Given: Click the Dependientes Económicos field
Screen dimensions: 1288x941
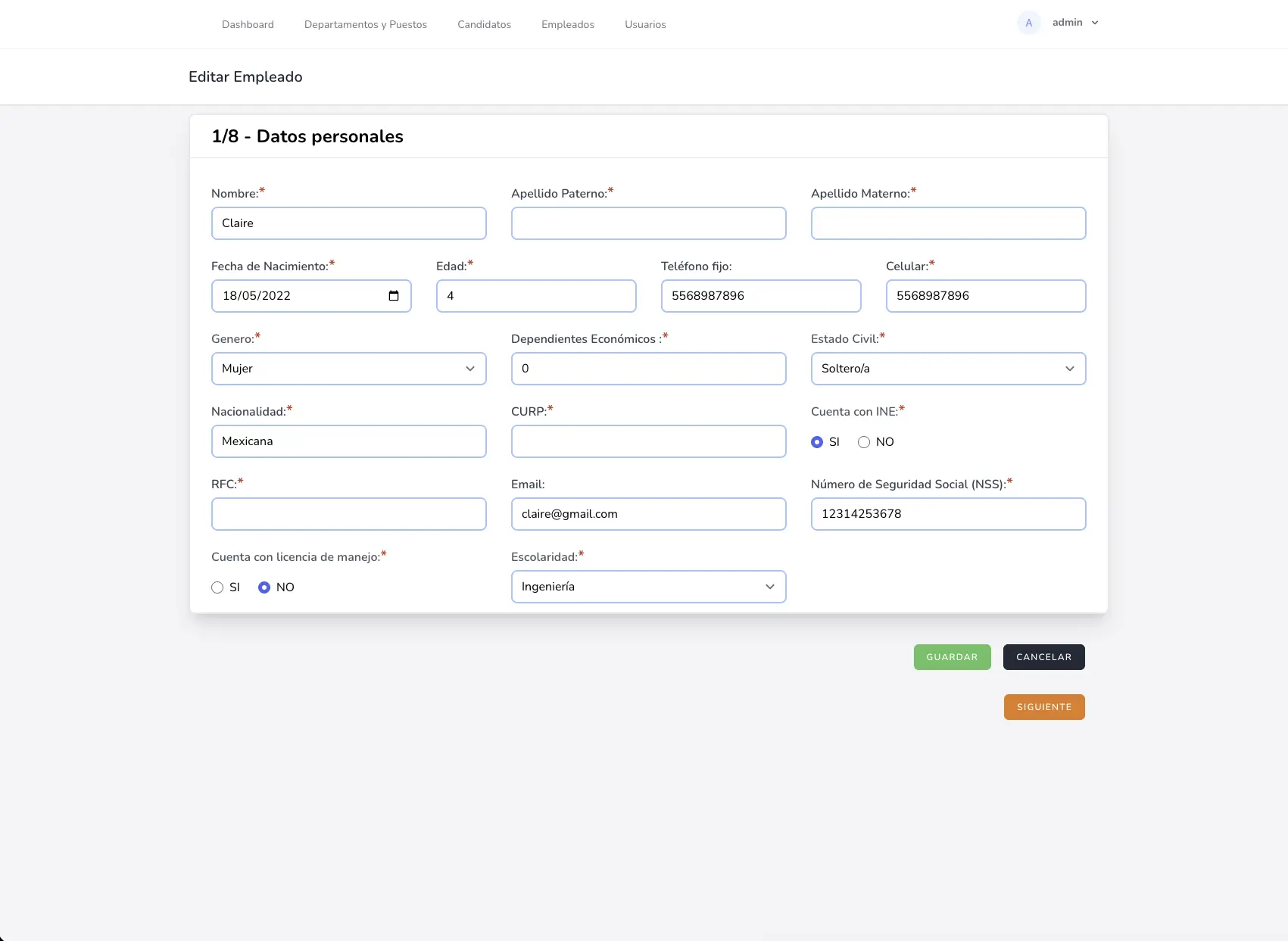Looking at the screenshot, I should 649,369.
